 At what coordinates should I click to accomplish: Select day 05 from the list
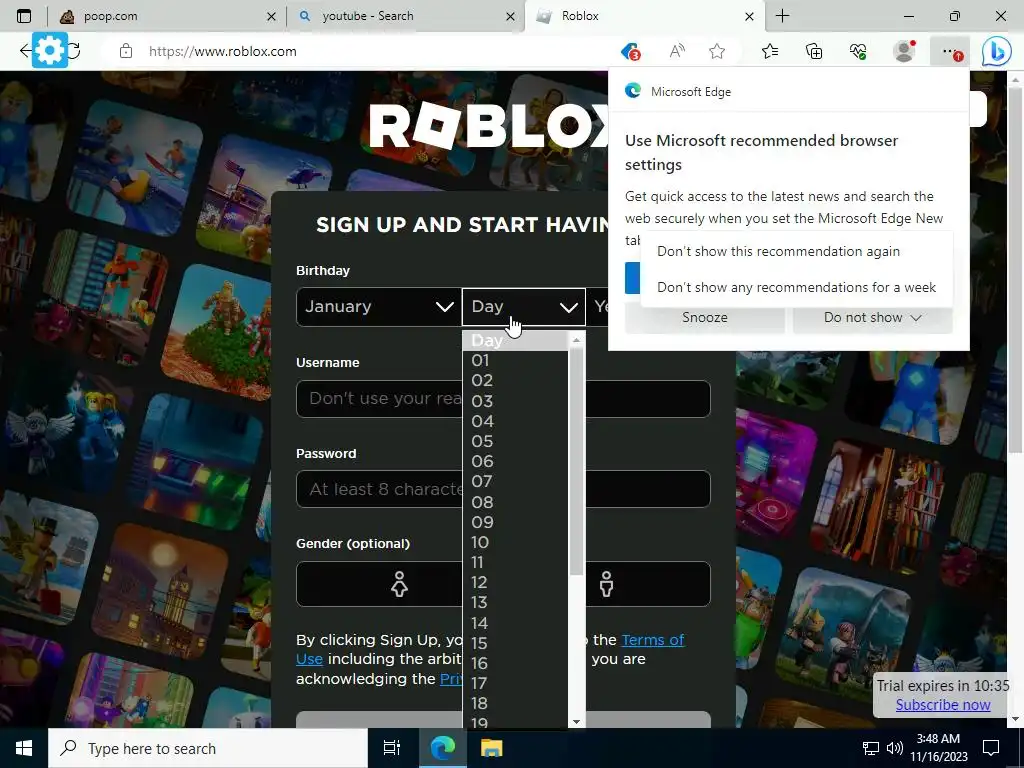(516, 441)
